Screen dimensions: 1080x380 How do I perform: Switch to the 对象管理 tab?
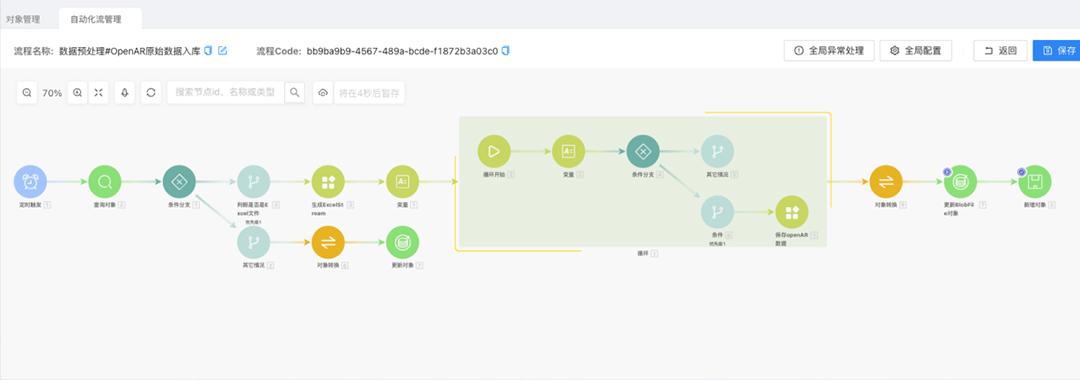(23, 19)
